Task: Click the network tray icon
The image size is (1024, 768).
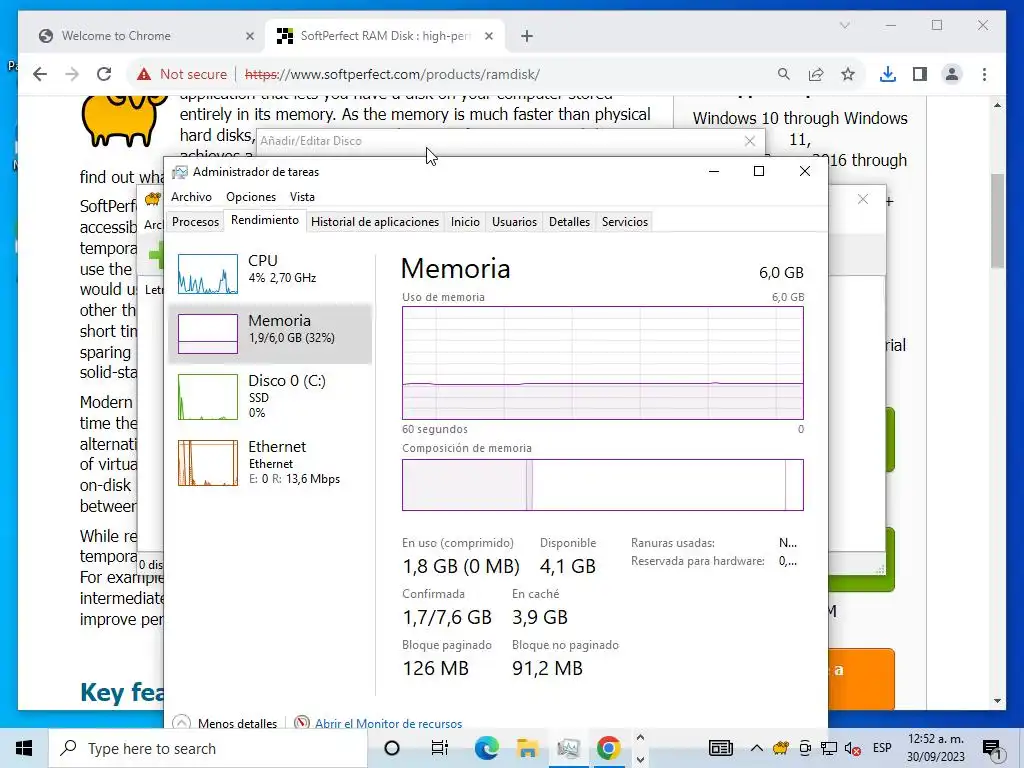Action: (x=829, y=748)
